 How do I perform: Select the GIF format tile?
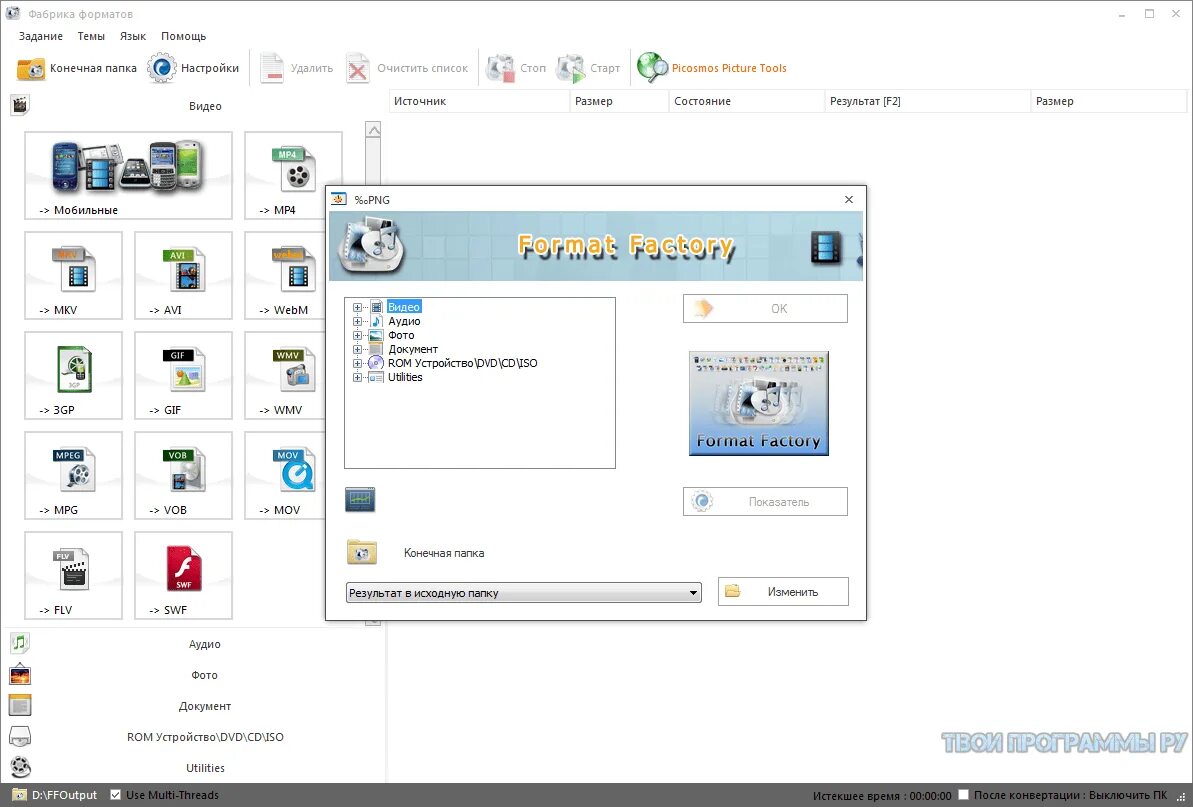183,375
